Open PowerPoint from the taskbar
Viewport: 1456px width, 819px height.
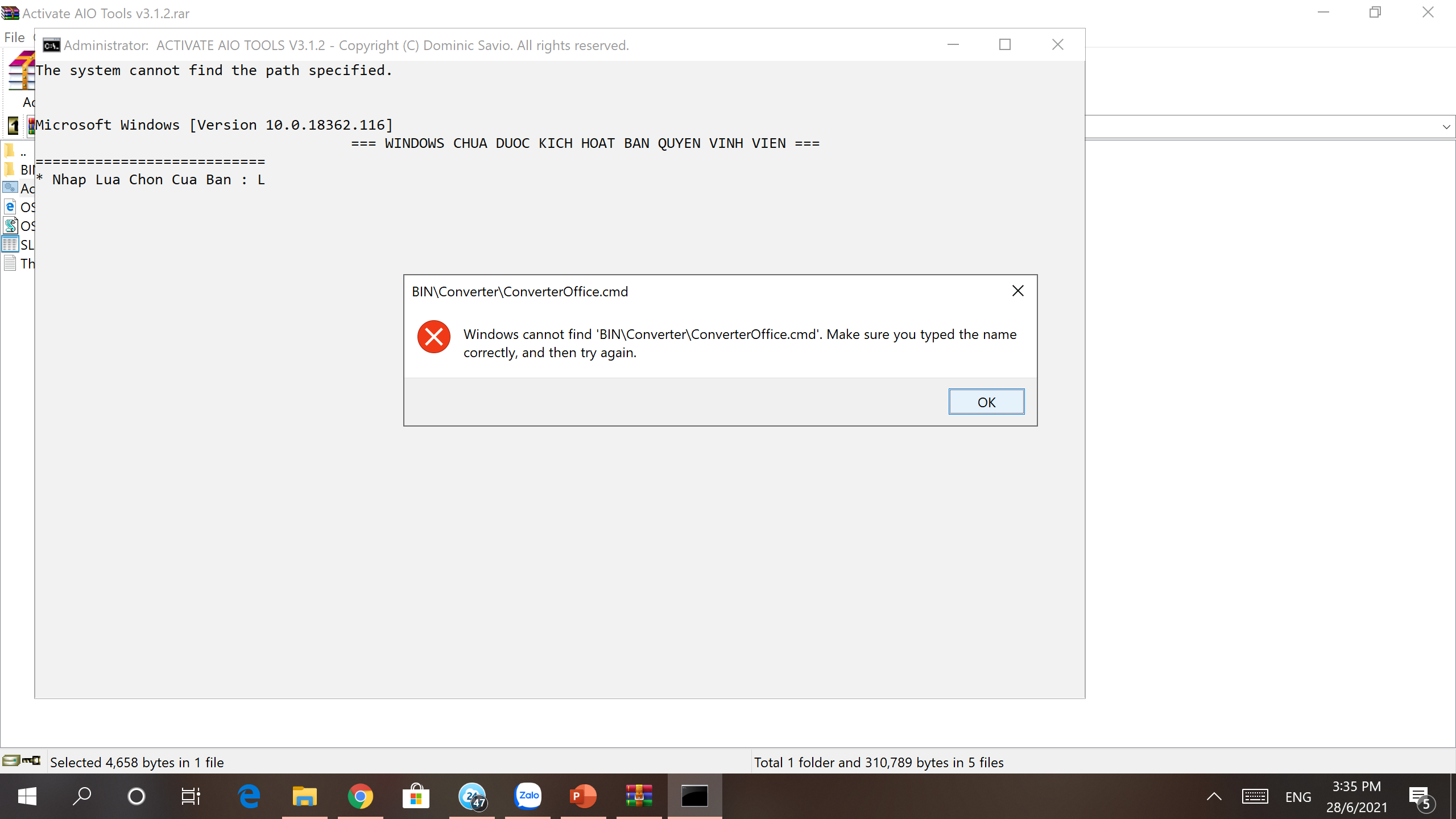tap(584, 796)
